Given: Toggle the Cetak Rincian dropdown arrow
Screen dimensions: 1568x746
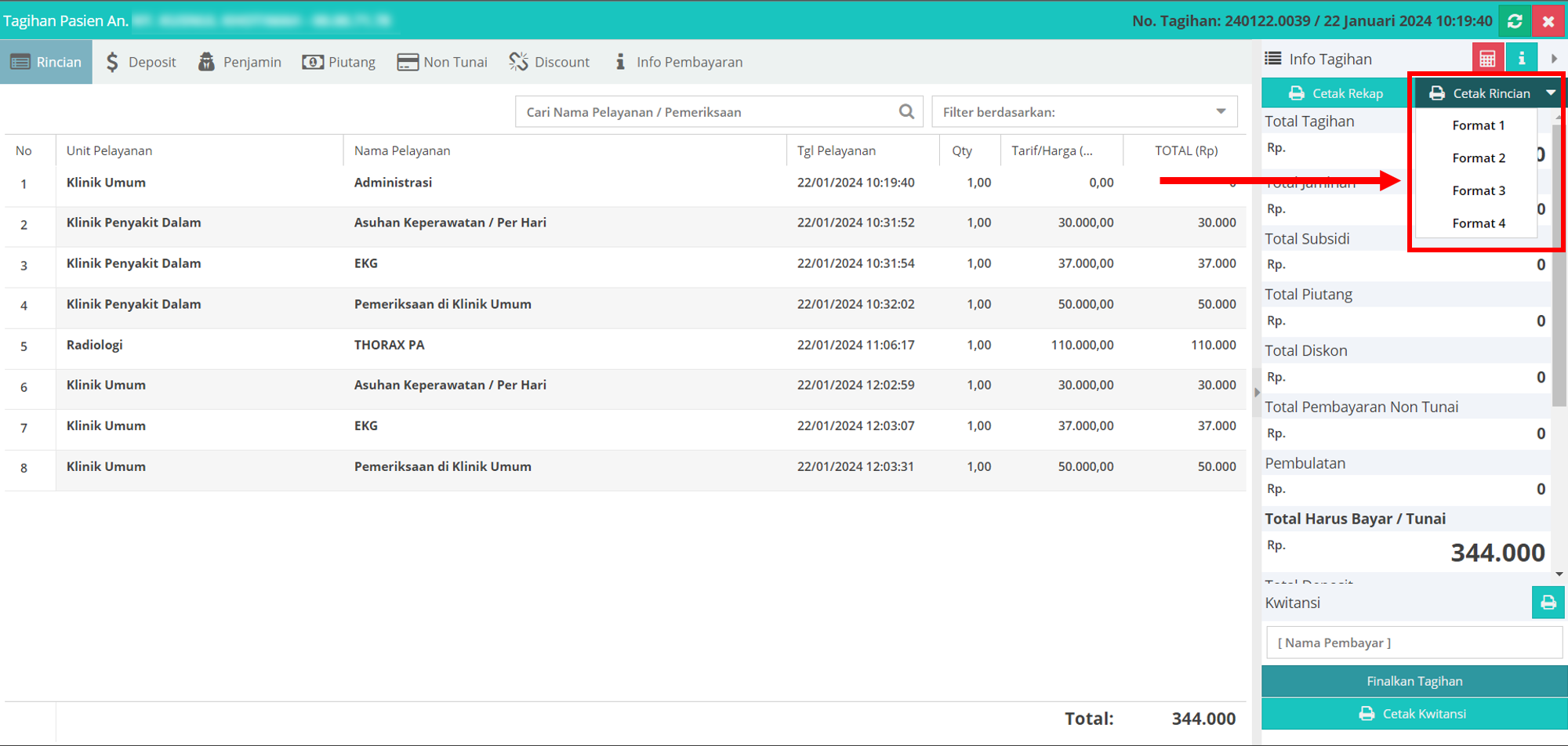Looking at the screenshot, I should point(1551,93).
